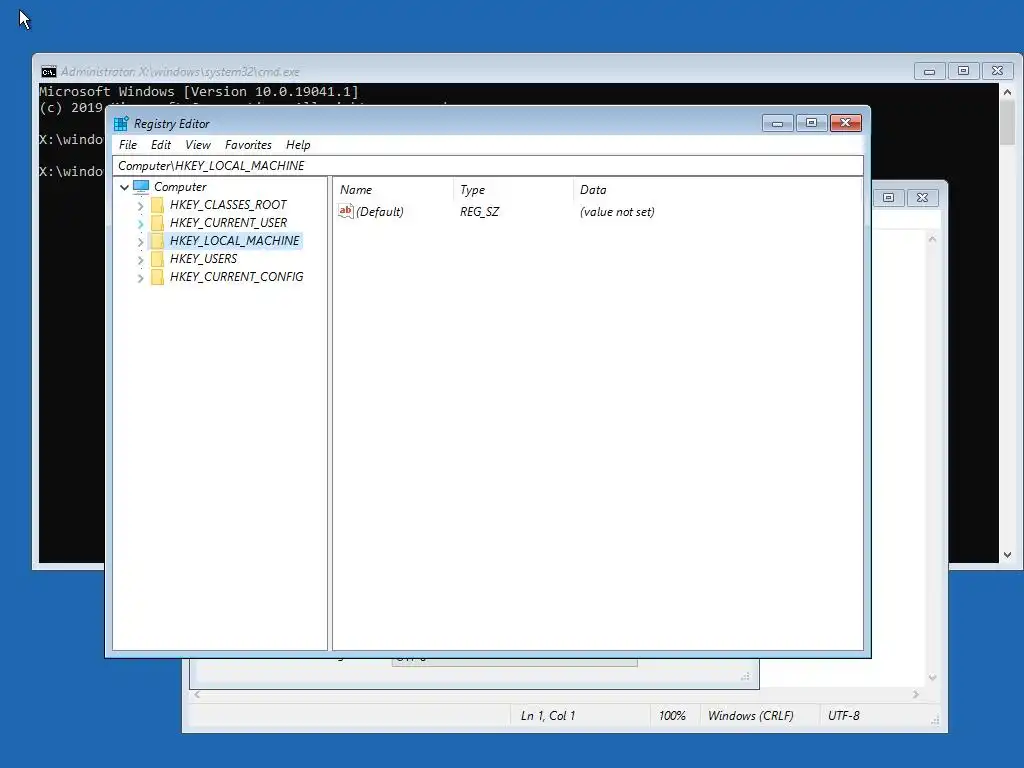Click the HKEY_CURRENT_USER folder icon
This screenshot has width=1024, height=768.
pyautogui.click(x=157, y=223)
